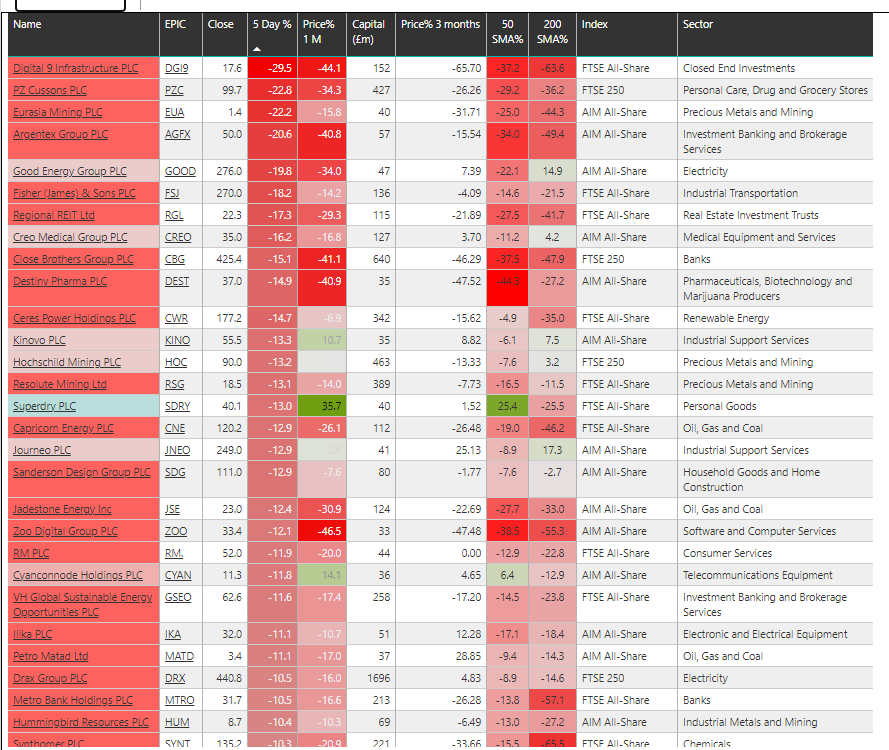This screenshot has width=889, height=750.
Task: Open Hochschild Mining PLC link
Action: pos(67,363)
